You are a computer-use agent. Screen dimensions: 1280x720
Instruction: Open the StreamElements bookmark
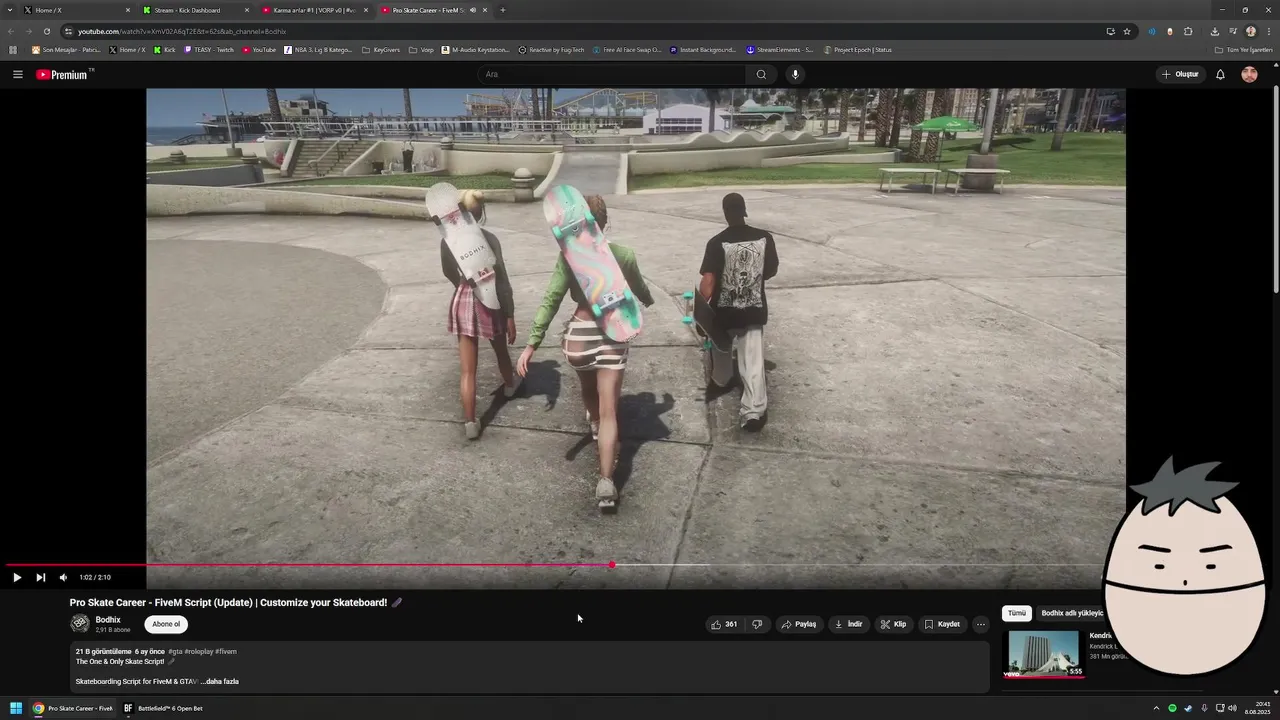780,49
